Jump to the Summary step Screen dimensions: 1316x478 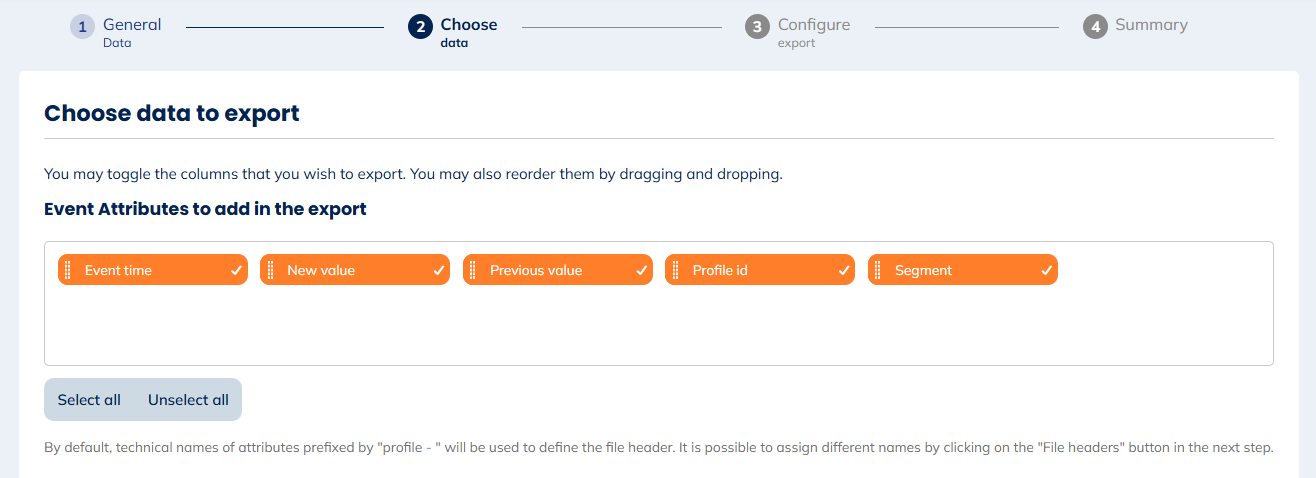1151,25
